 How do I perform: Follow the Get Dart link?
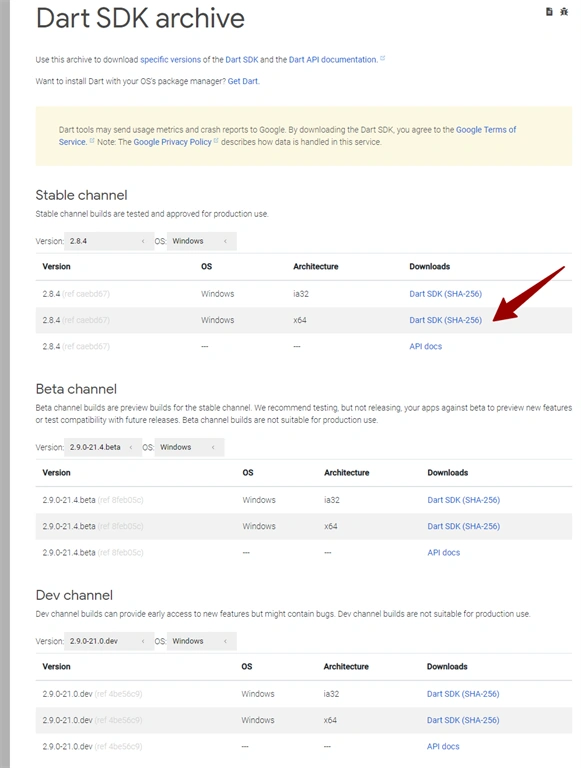(242, 81)
